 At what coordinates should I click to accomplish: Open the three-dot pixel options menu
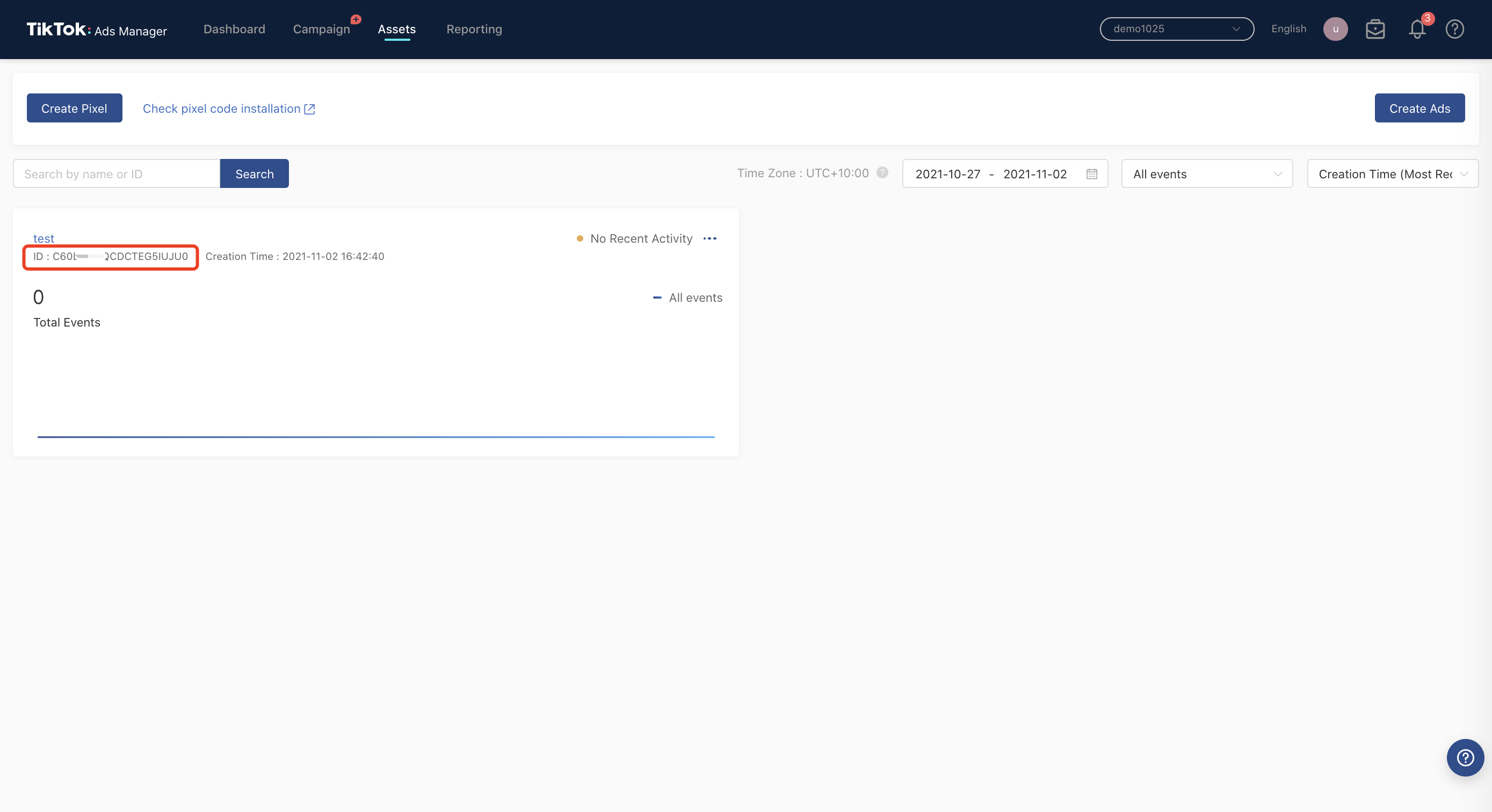(709, 238)
